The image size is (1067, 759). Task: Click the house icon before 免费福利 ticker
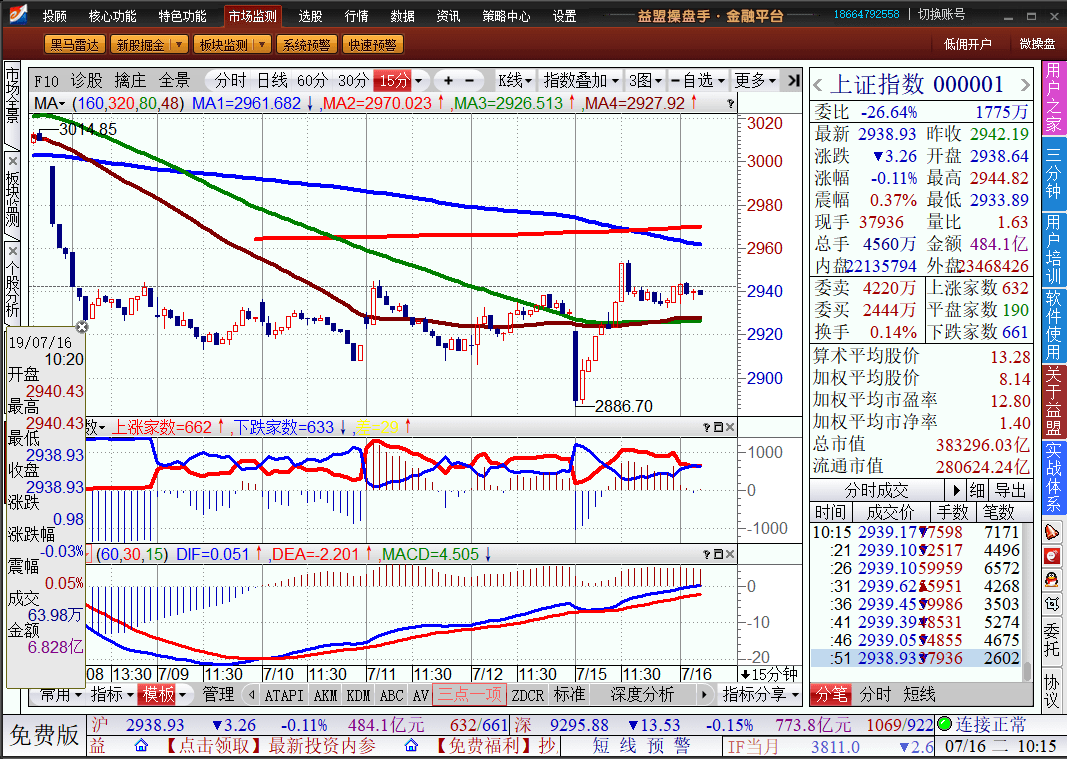coord(412,746)
